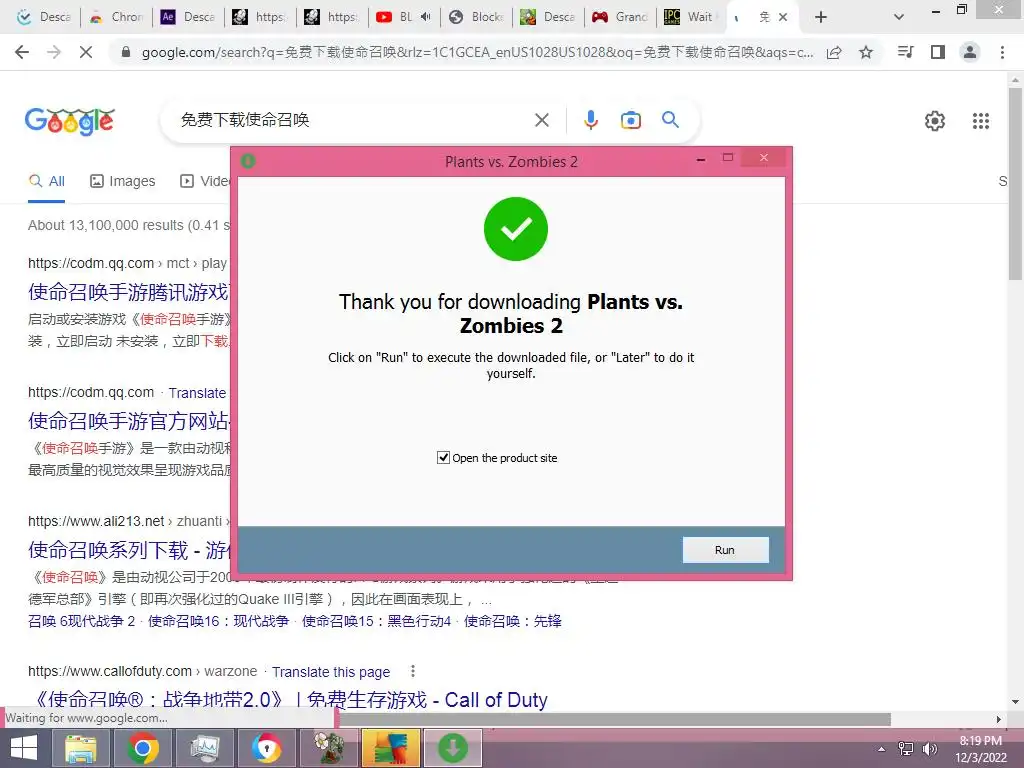Viewport: 1024px width, 768px height.
Task: Clear the Google search box with X
Action: point(541,120)
